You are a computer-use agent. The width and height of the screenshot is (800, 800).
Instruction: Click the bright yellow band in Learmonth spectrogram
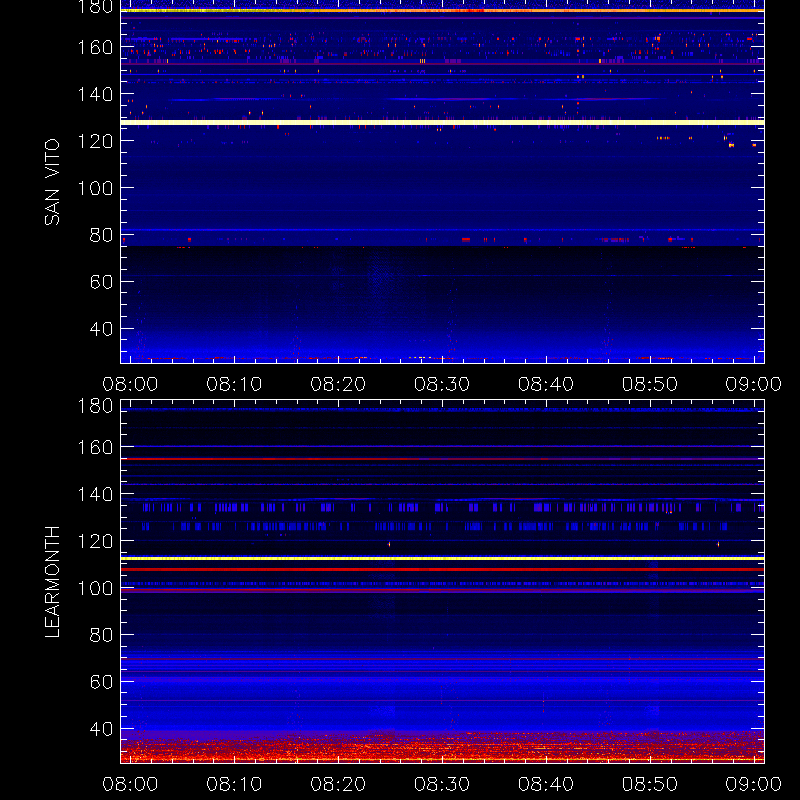(x=442, y=559)
